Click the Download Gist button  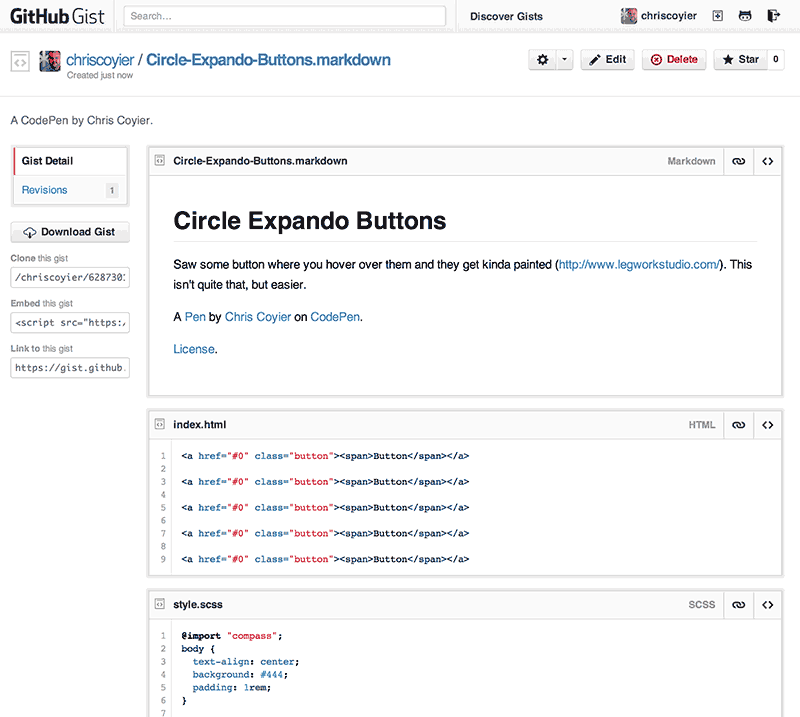[x=69, y=231]
